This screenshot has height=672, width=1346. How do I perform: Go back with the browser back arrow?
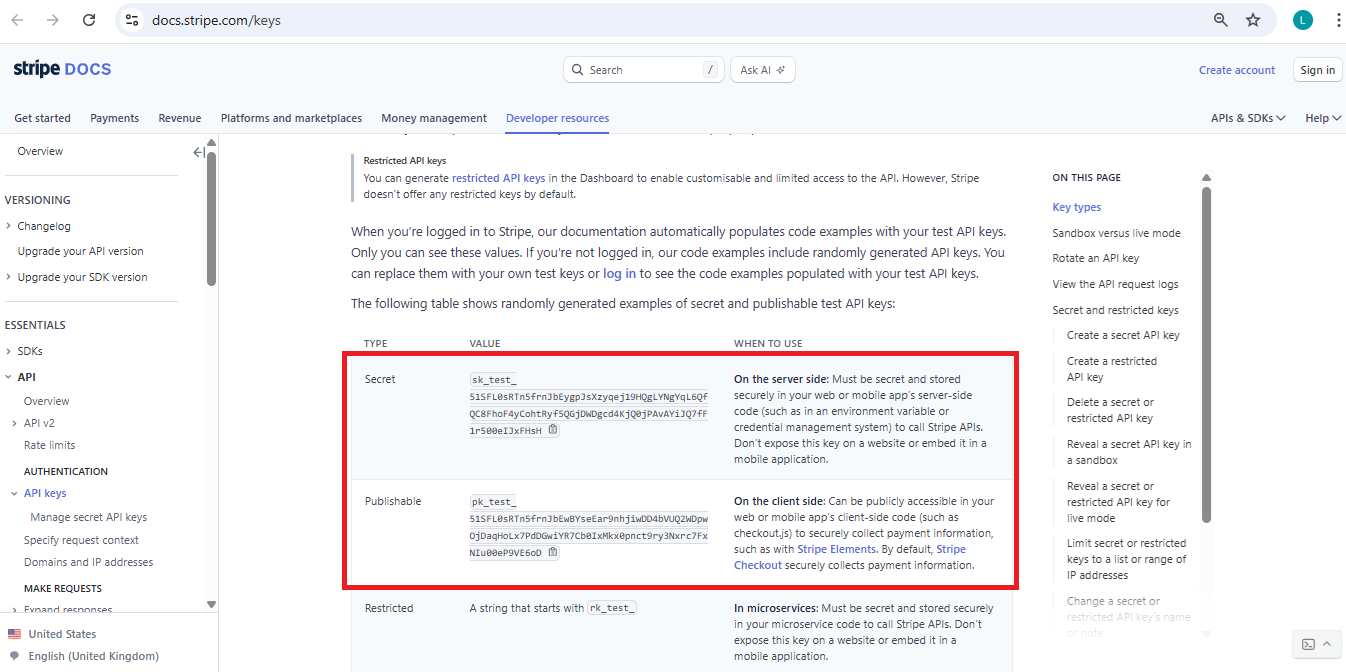17,20
